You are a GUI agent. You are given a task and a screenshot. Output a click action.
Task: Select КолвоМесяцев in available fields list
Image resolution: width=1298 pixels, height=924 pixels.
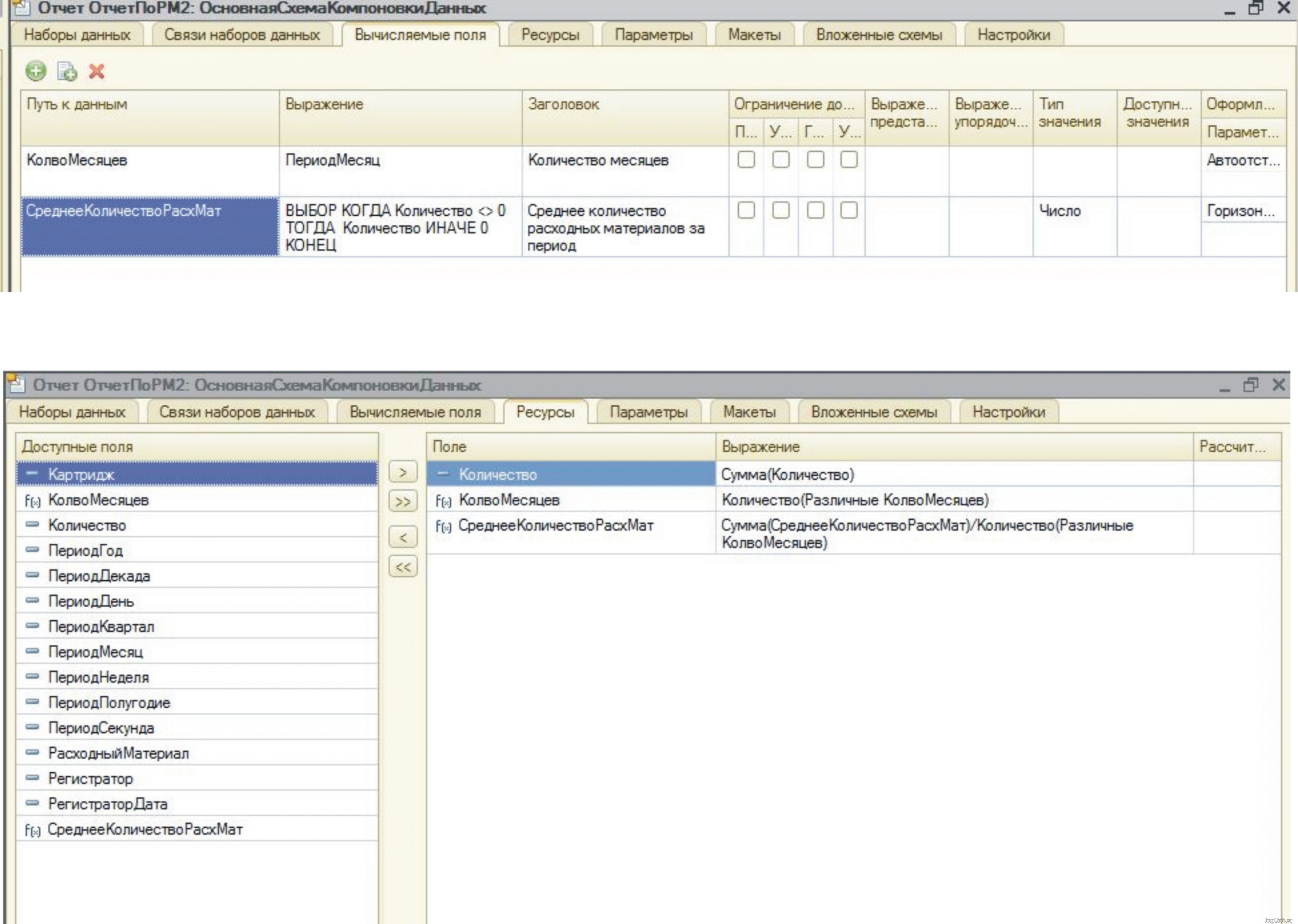[197, 500]
